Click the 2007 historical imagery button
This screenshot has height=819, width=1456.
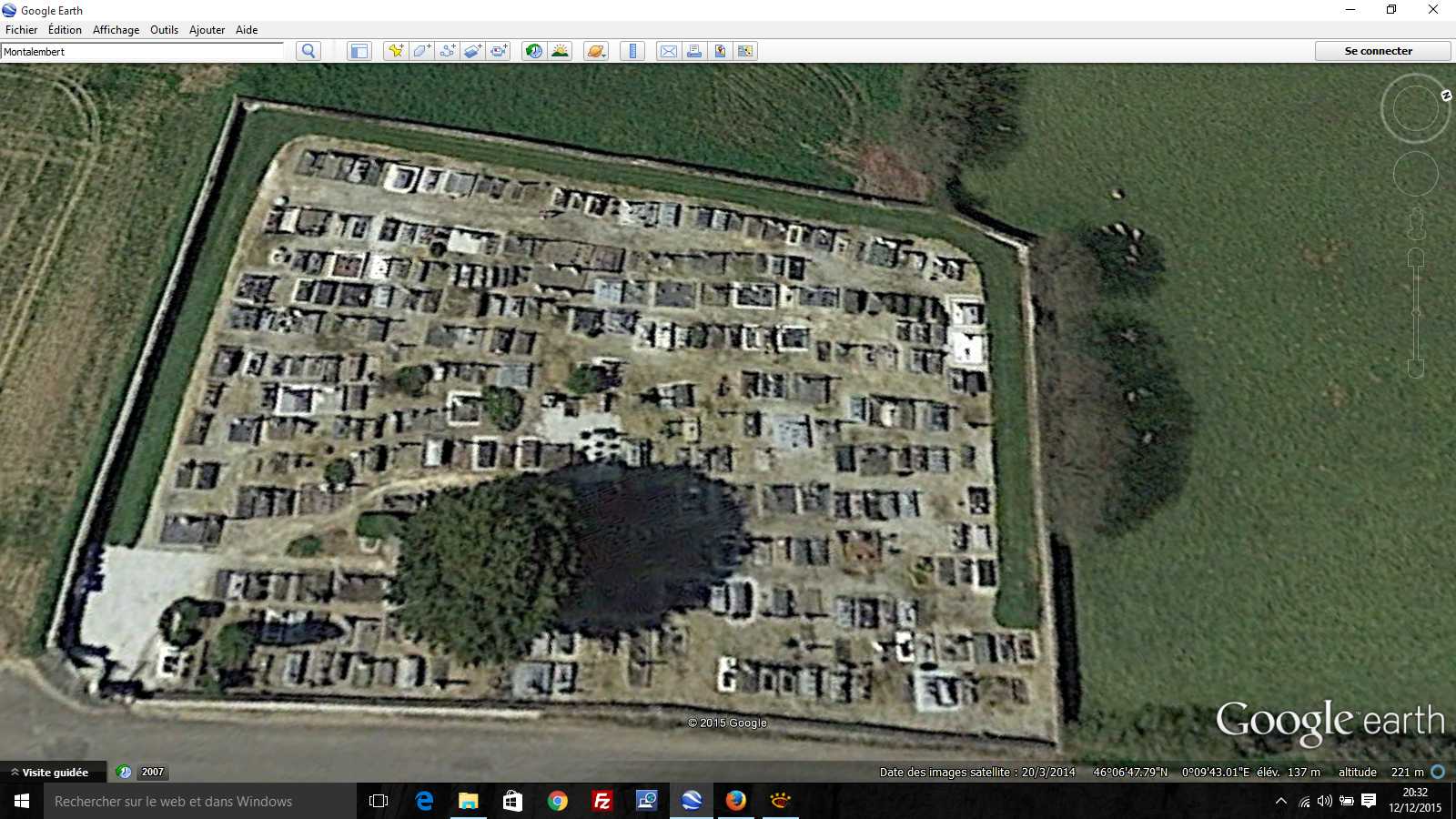(152, 772)
